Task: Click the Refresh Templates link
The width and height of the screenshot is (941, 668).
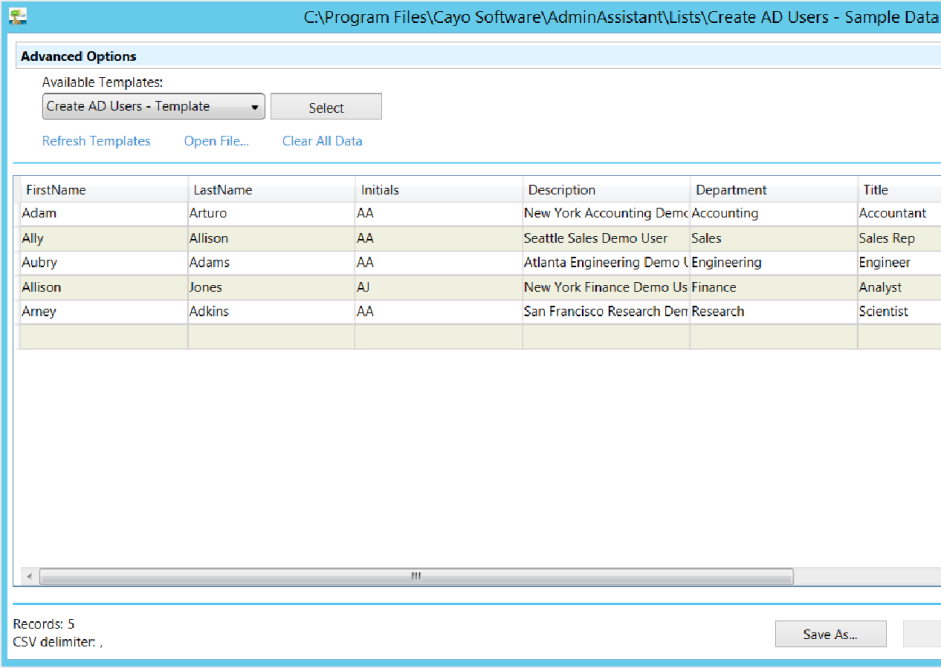Action: (x=96, y=141)
